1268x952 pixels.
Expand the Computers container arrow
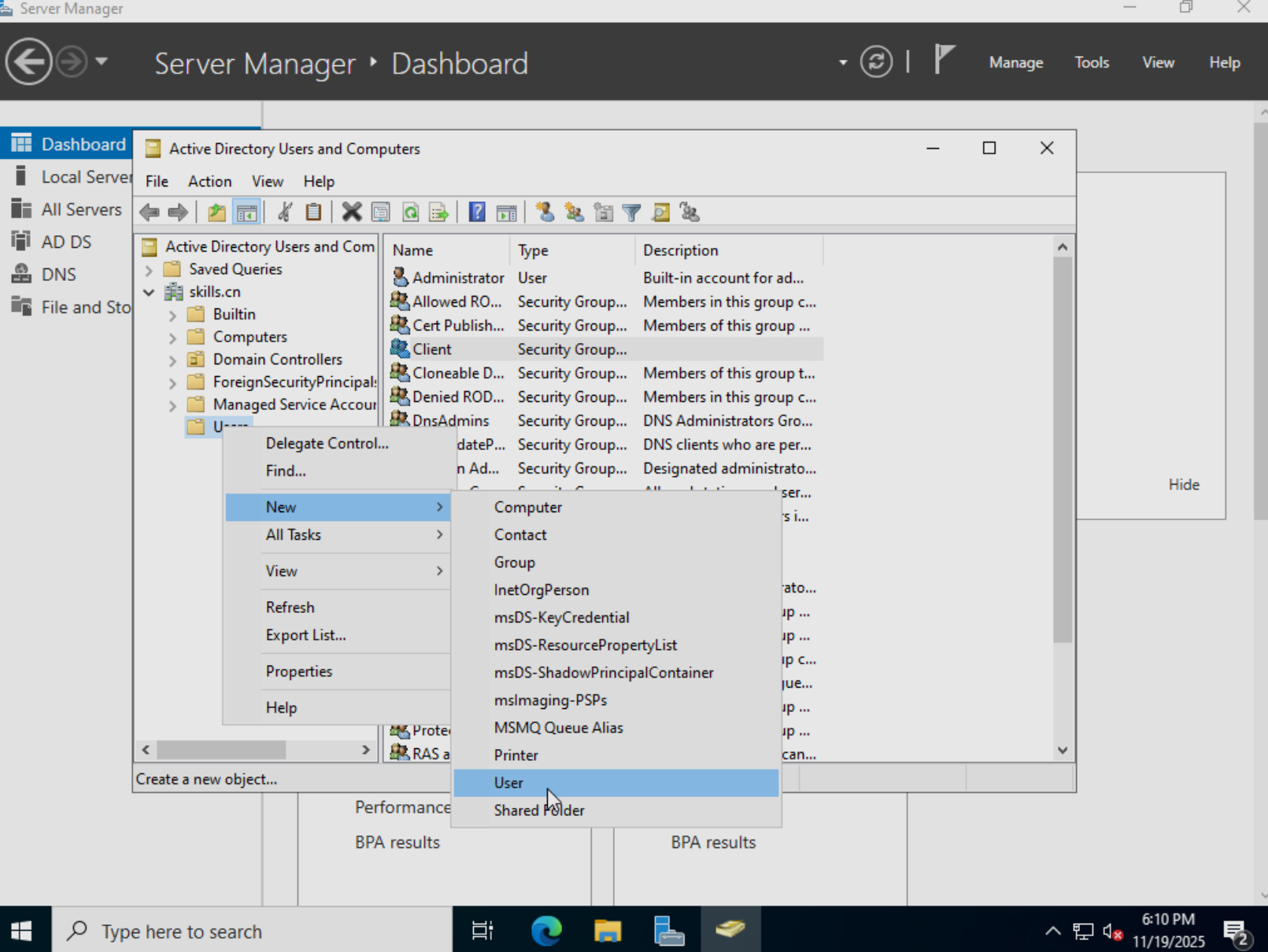[172, 338]
